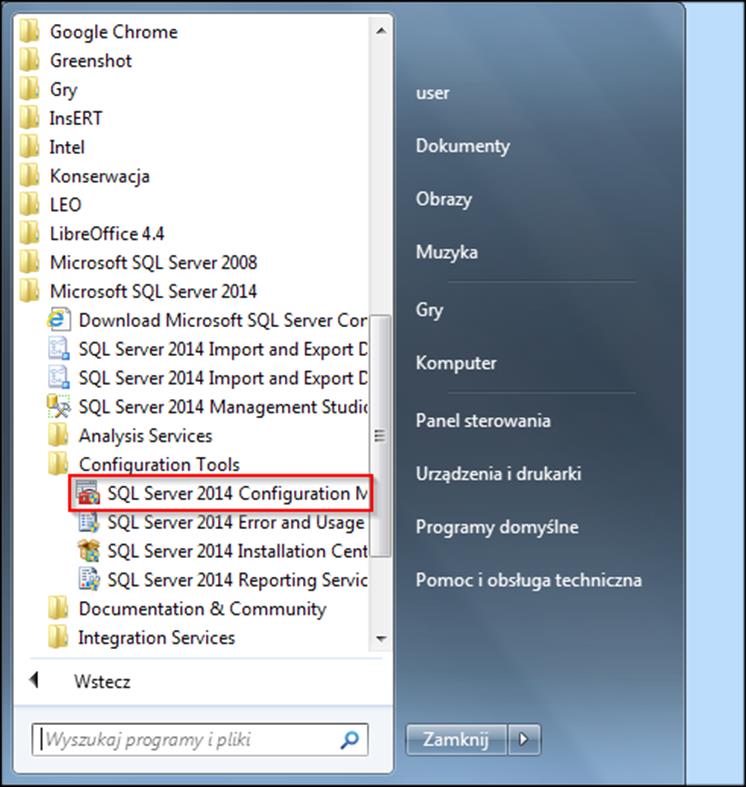Open LibreOffice 4.4 folder icon
Image resolution: width=746 pixels, height=787 pixels.
[30, 234]
